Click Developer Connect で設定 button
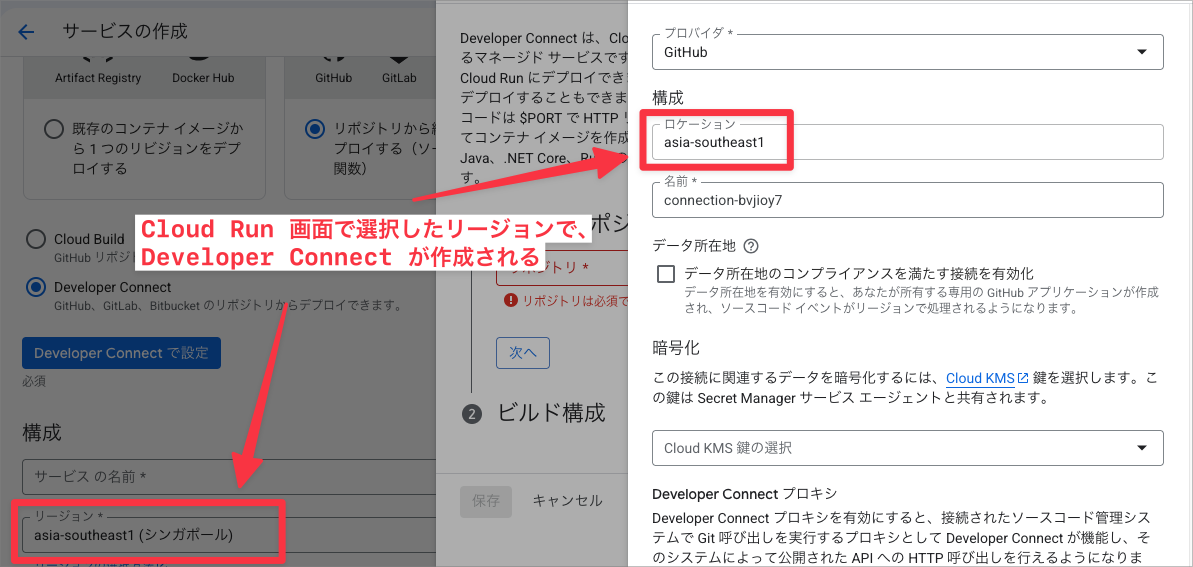This screenshot has height=567, width=1193. pos(121,353)
